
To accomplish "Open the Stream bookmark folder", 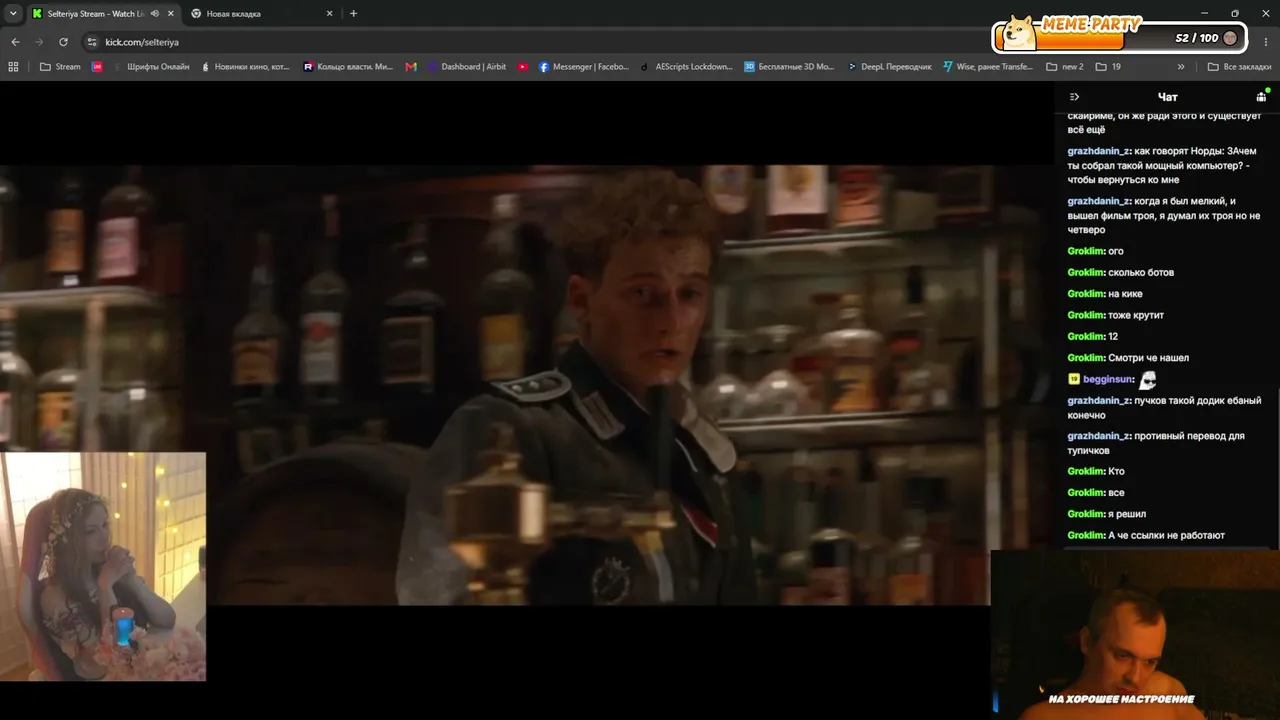I will pos(60,67).
